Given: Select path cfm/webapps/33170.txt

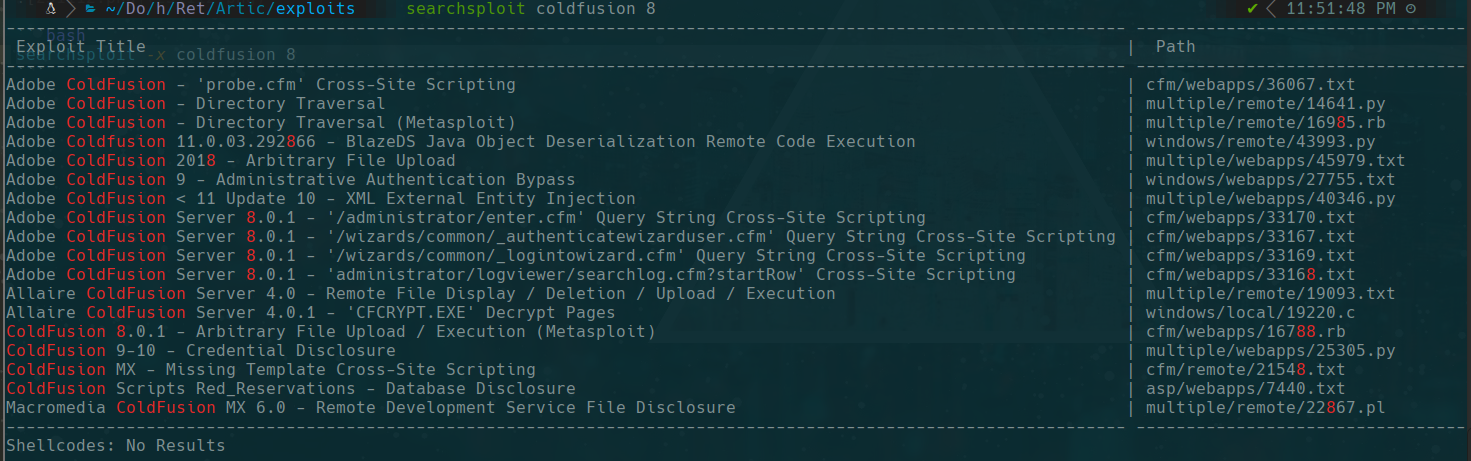Looking at the screenshot, I should pyautogui.click(x=1250, y=218).
